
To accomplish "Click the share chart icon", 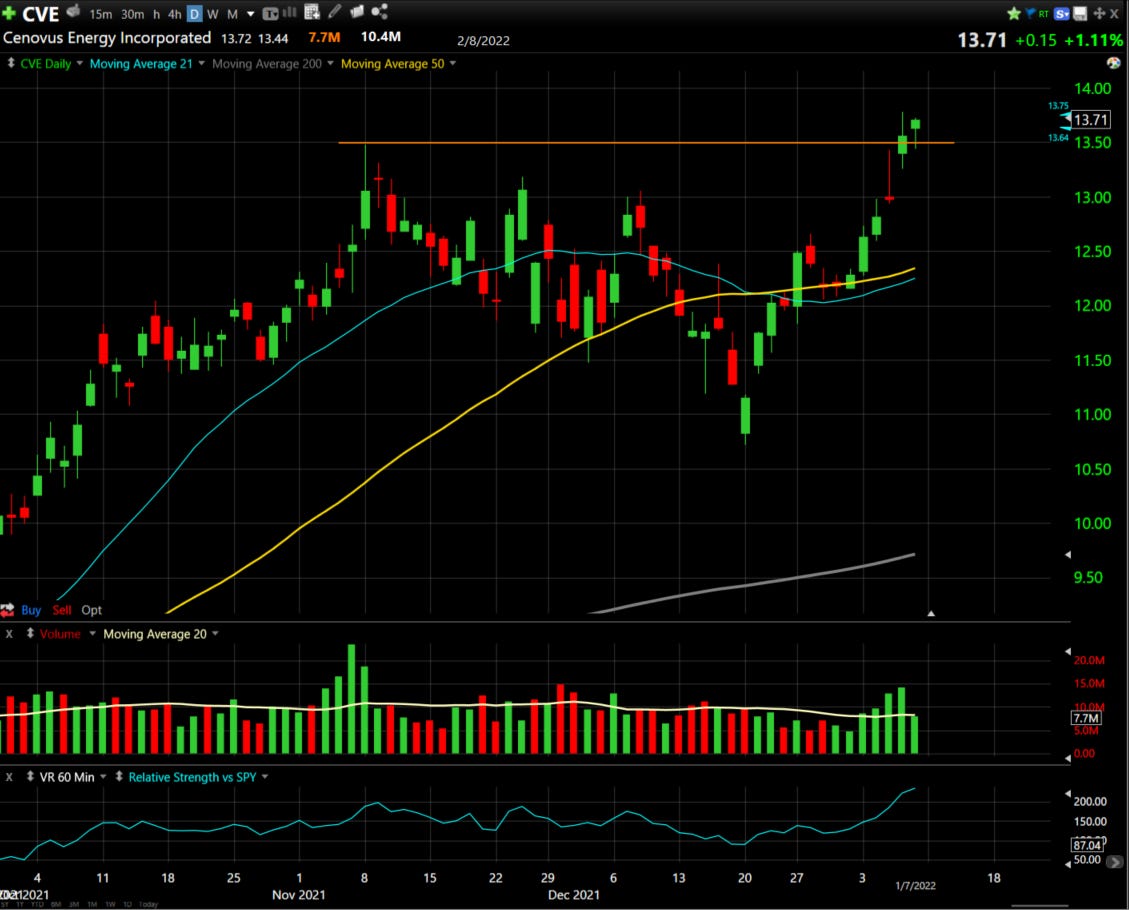I will 379,12.
